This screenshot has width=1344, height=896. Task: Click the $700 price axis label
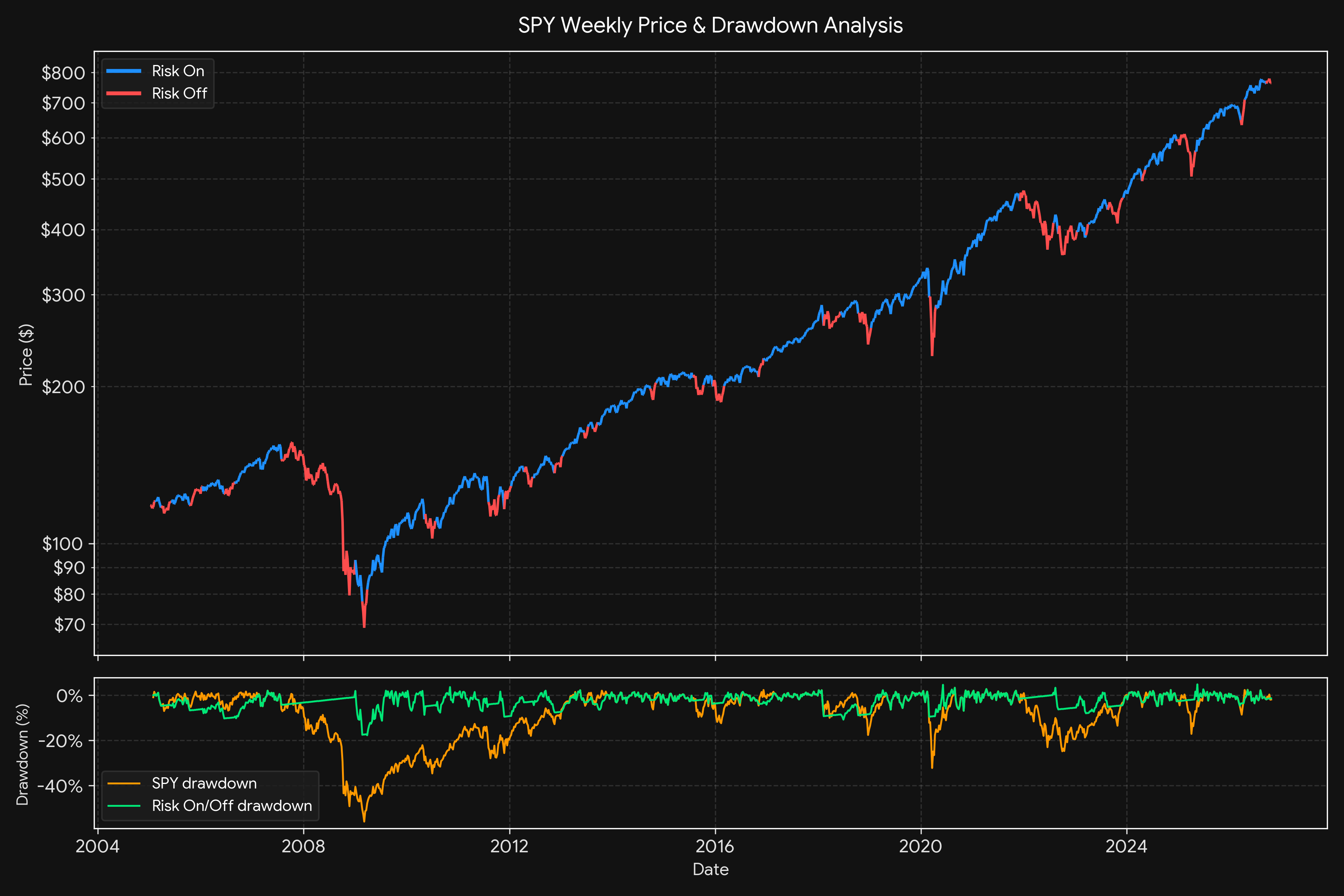[63, 103]
